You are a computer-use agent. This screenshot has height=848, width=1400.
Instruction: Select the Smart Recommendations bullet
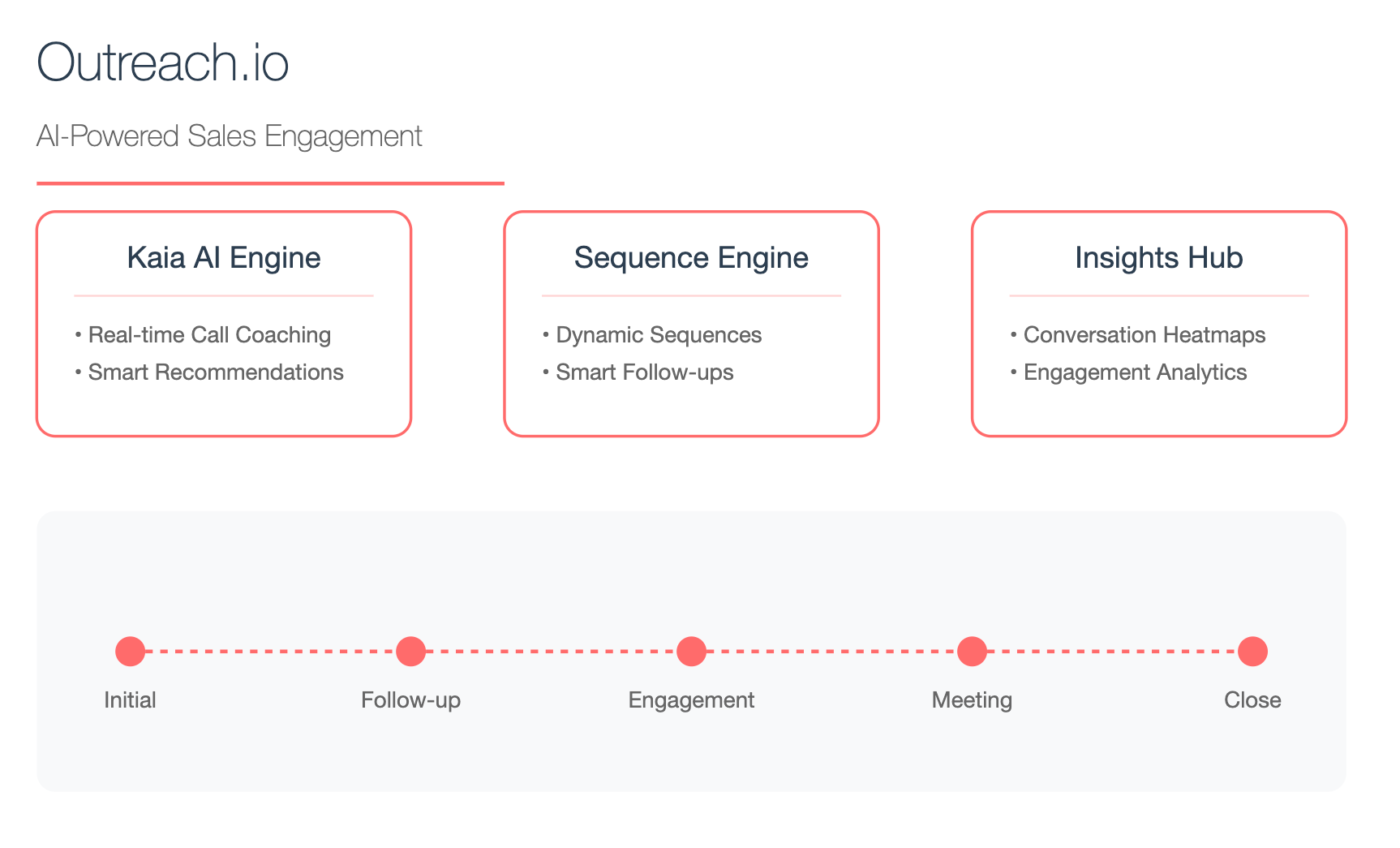click(x=209, y=372)
